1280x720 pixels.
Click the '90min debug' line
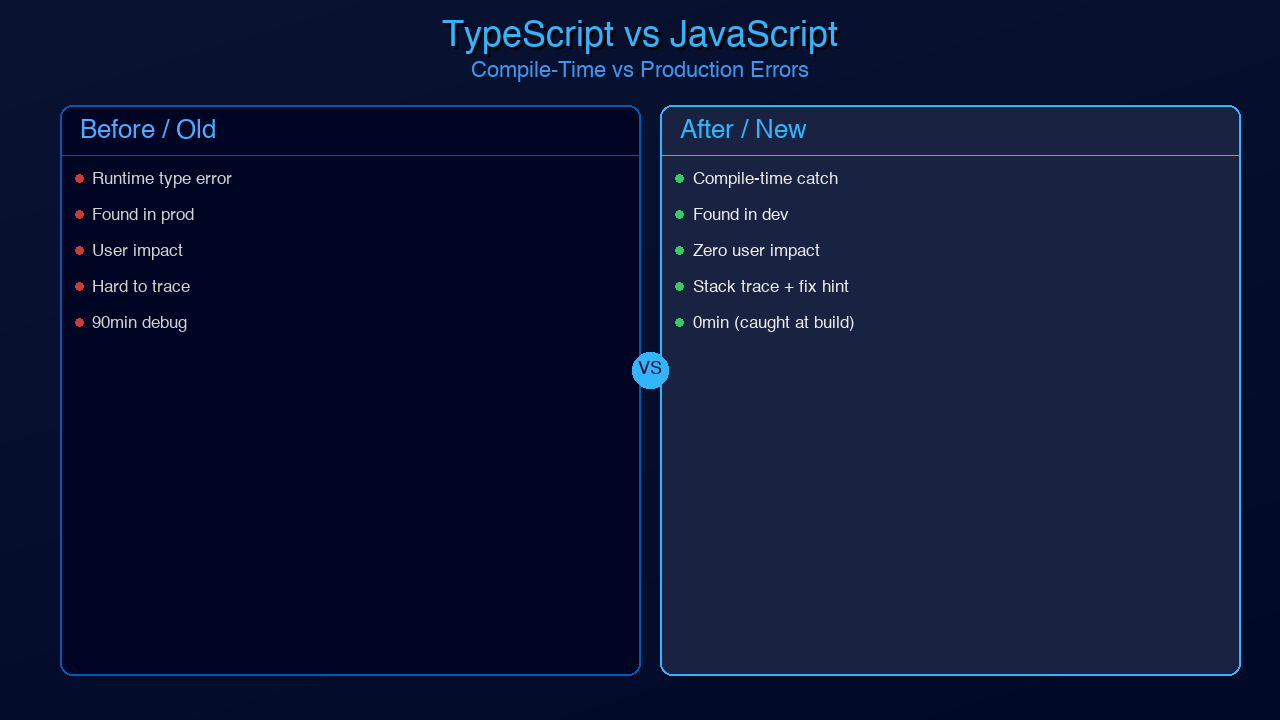point(139,323)
